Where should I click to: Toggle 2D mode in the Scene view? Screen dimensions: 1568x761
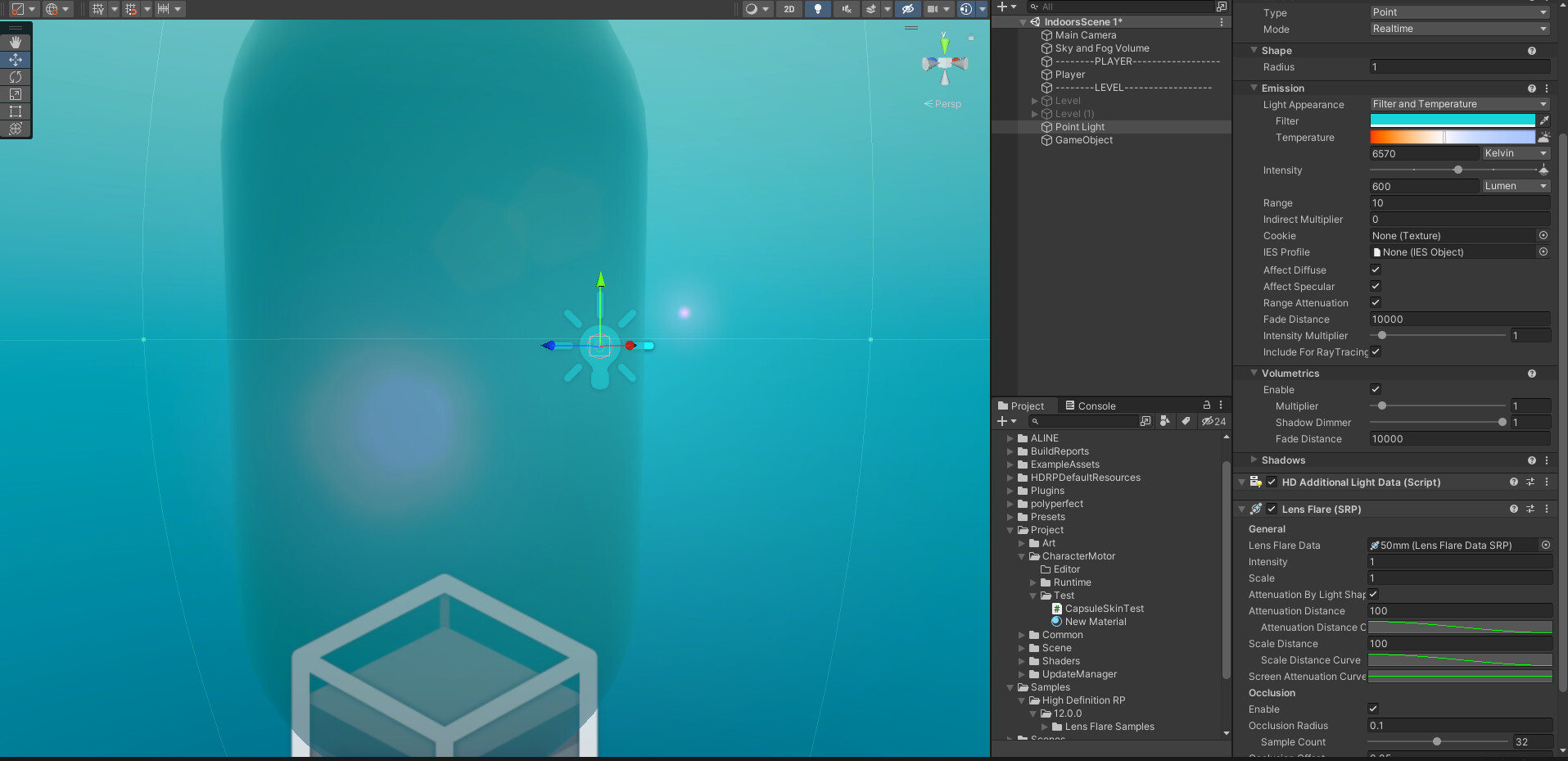click(x=789, y=9)
